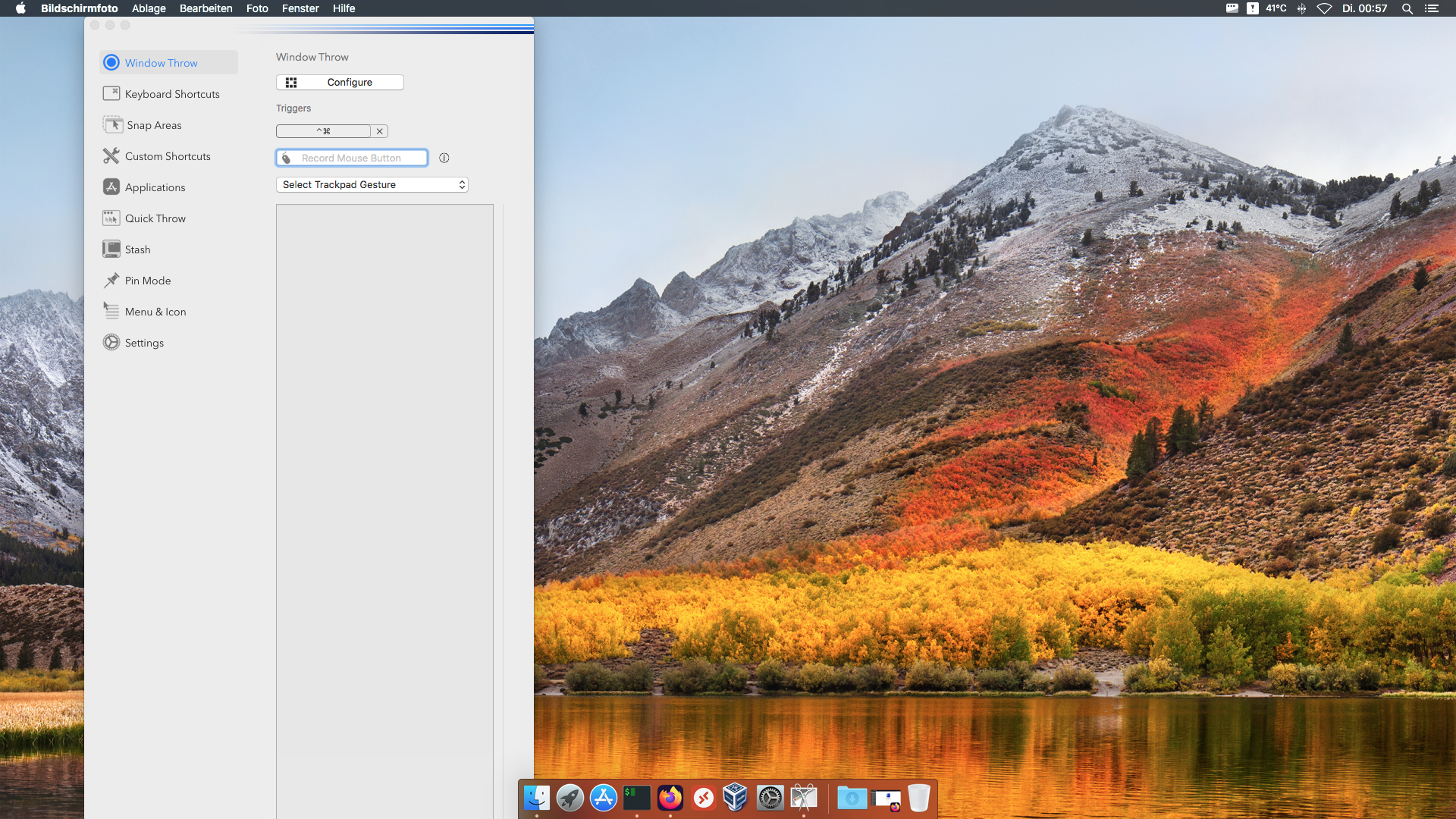Open Pin Mode settings
The image size is (1456, 819).
[147, 281]
